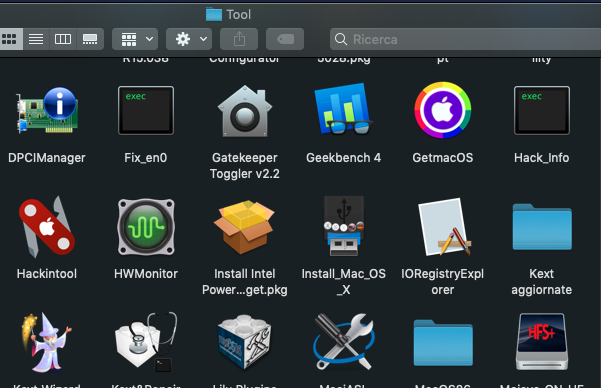Image resolution: width=601 pixels, height=388 pixels.
Task: Click the Hack_Info file name
Action: pyautogui.click(x=542, y=158)
